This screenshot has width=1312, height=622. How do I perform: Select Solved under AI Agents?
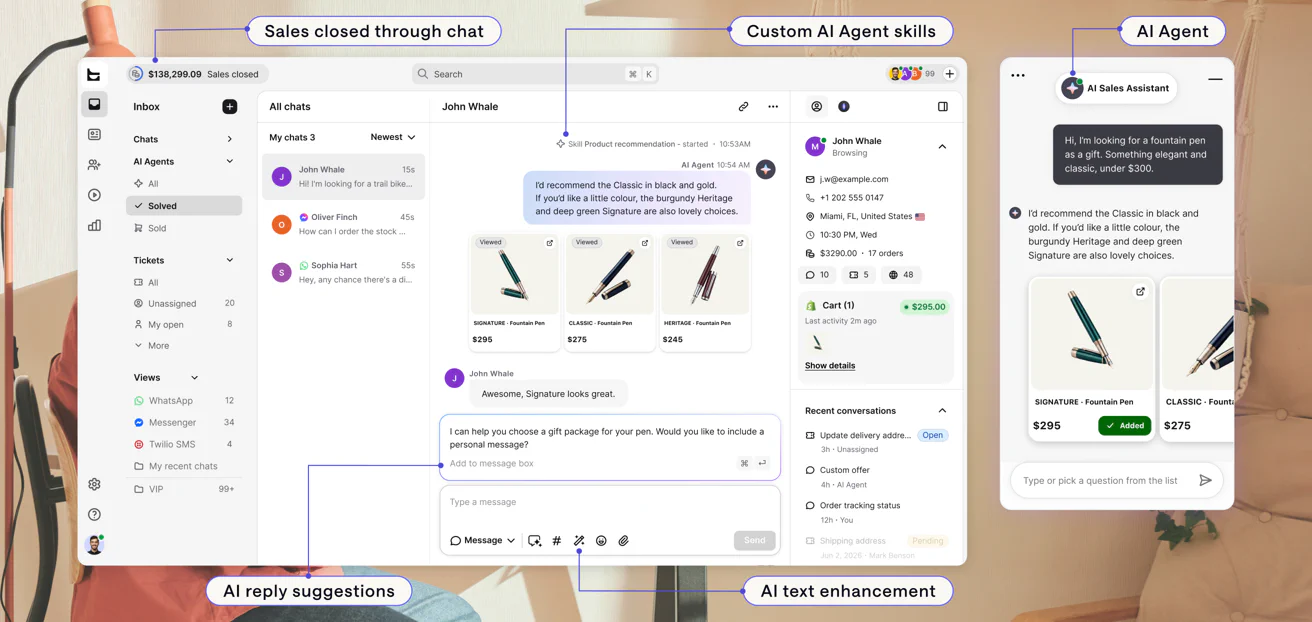pos(184,205)
